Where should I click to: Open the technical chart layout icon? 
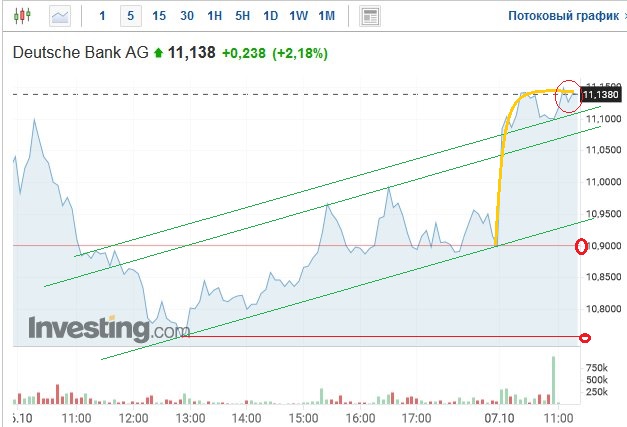370,16
